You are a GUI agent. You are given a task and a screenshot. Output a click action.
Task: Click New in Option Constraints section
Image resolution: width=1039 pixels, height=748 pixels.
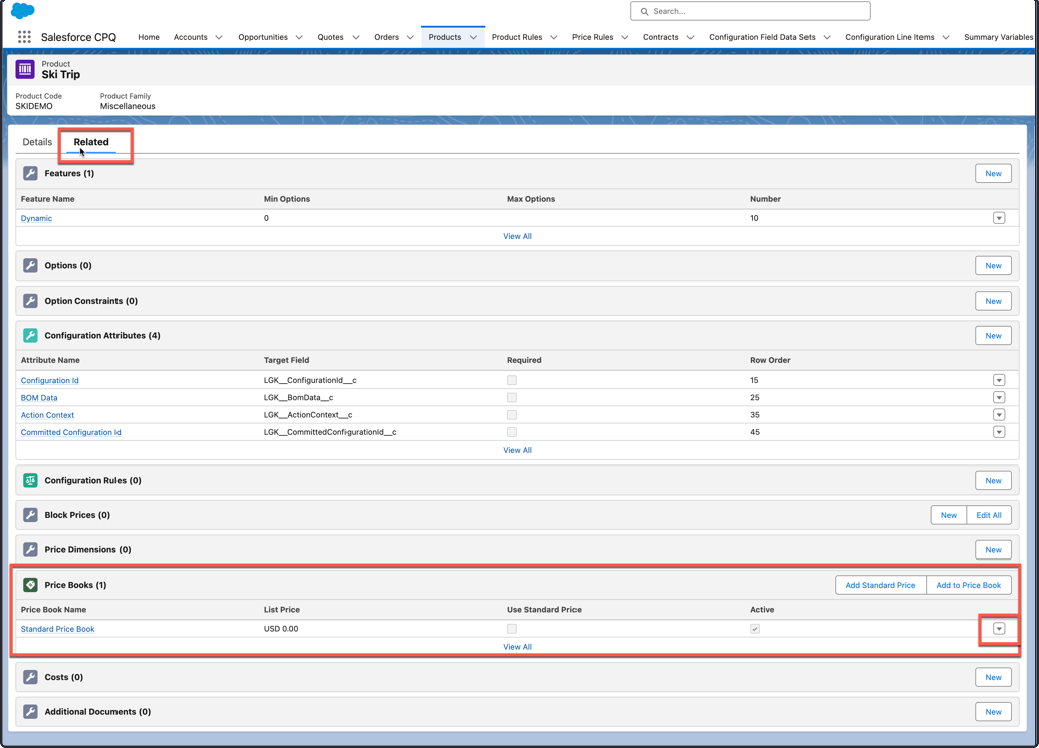click(x=993, y=301)
